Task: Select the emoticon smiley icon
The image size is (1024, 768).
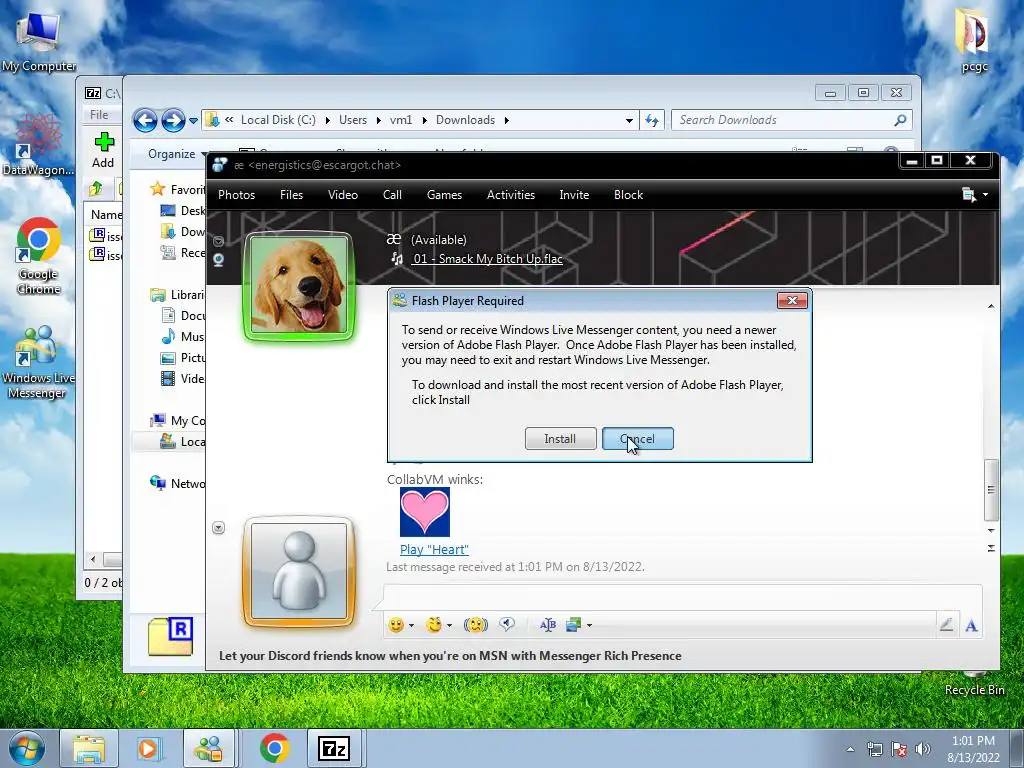Action: [x=396, y=625]
